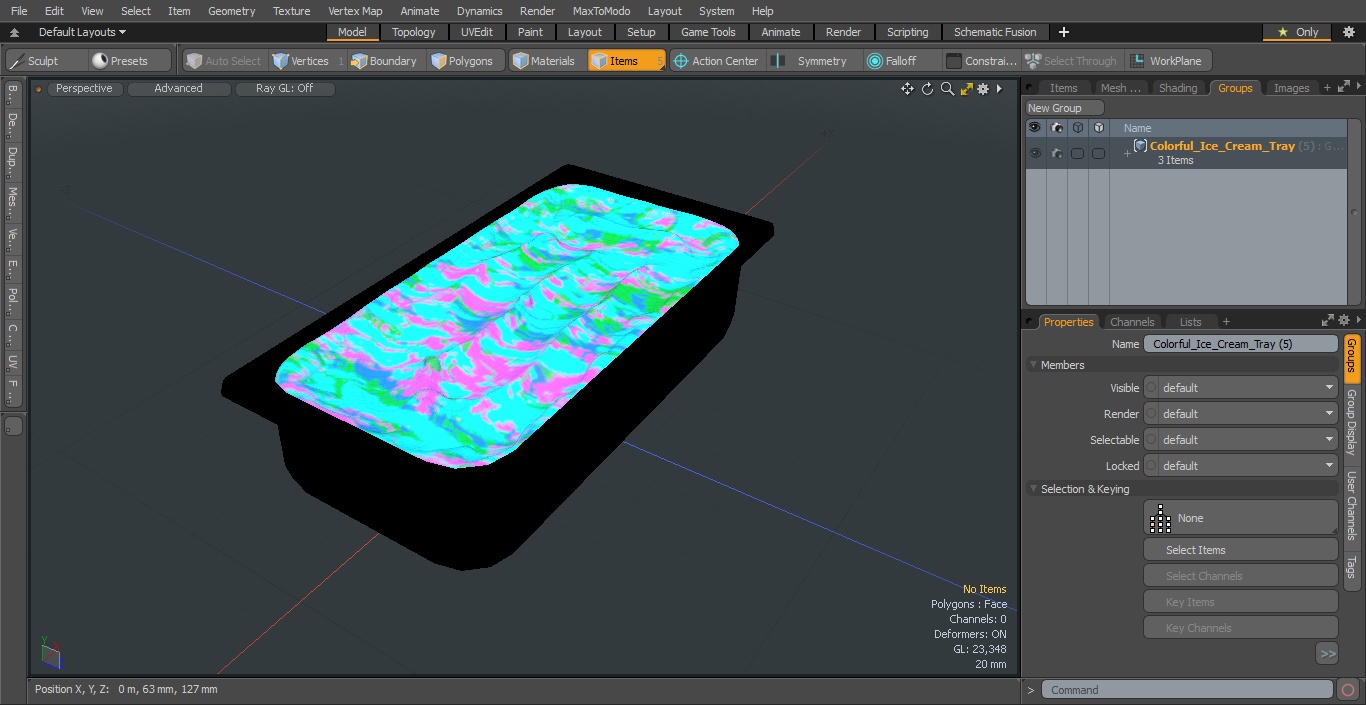Open the Geometry menu
The width and height of the screenshot is (1366, 705).
(x=231, y=11)
